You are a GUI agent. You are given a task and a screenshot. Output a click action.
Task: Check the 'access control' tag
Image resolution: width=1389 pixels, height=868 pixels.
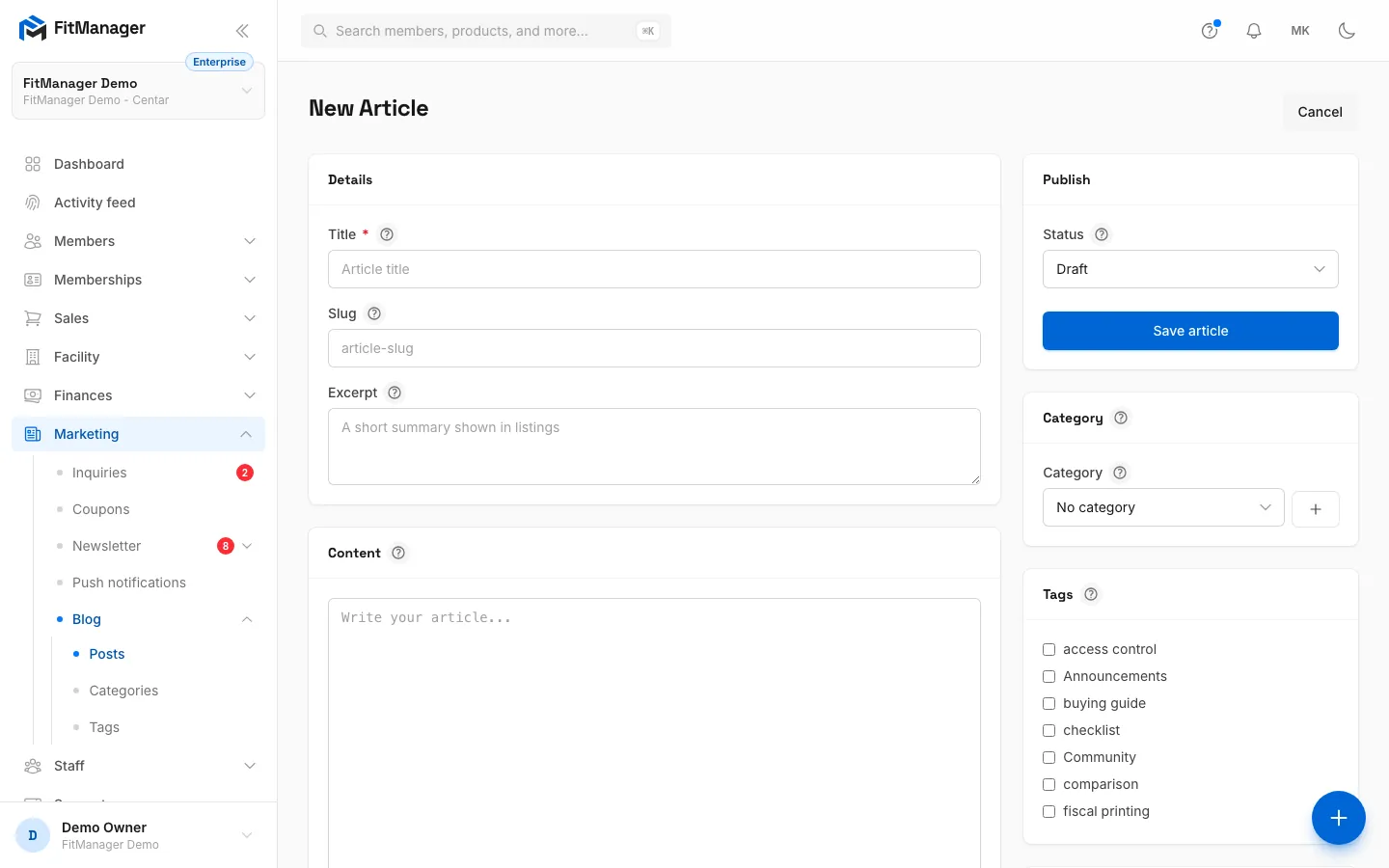[1049, 650]
